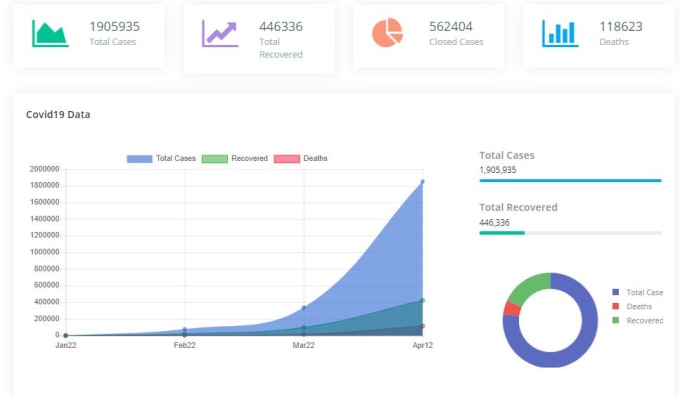Select the Apr12 Total Cases data point

coord(422,182)
